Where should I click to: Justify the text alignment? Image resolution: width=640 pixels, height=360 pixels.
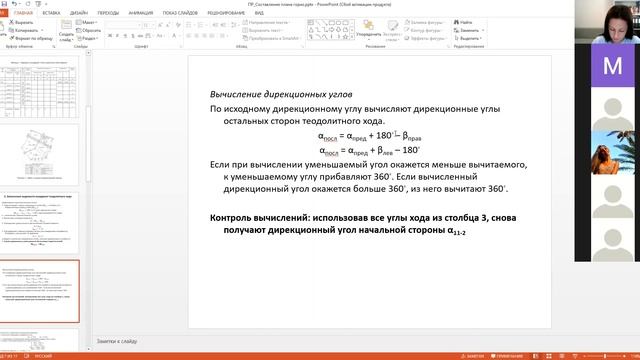212,36
